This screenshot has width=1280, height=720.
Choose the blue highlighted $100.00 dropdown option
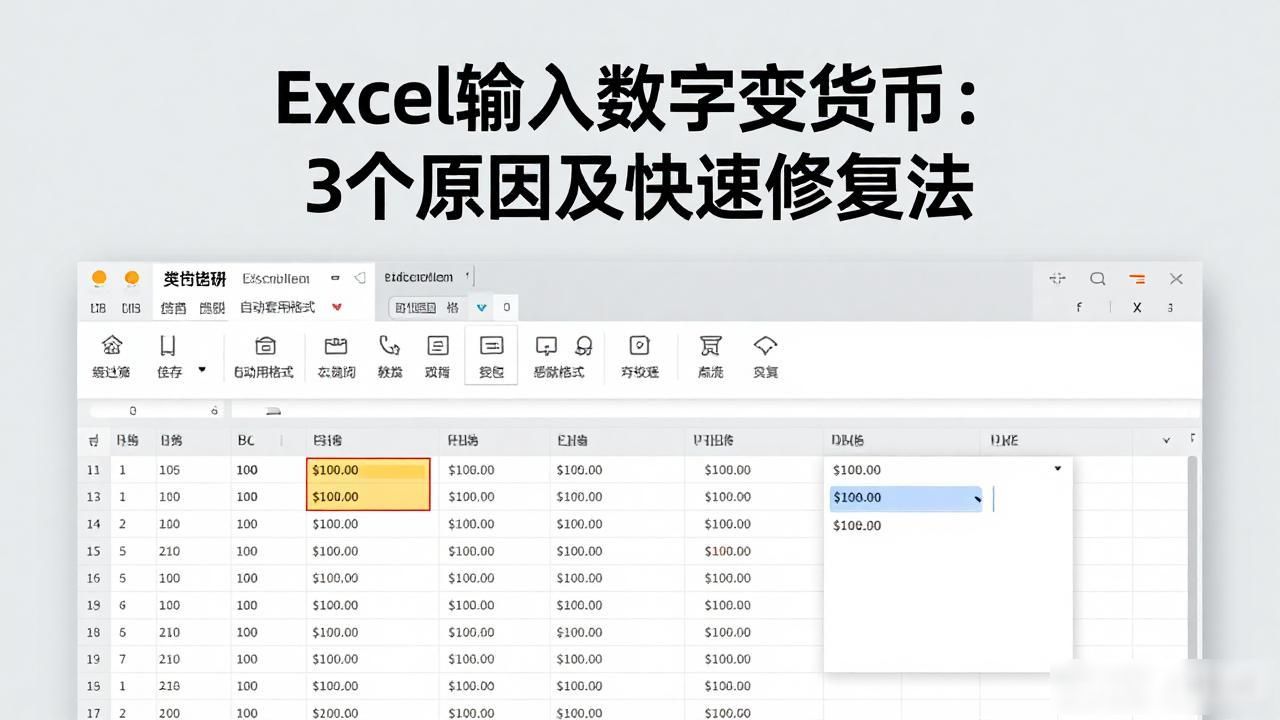click(x=906, y=498)
